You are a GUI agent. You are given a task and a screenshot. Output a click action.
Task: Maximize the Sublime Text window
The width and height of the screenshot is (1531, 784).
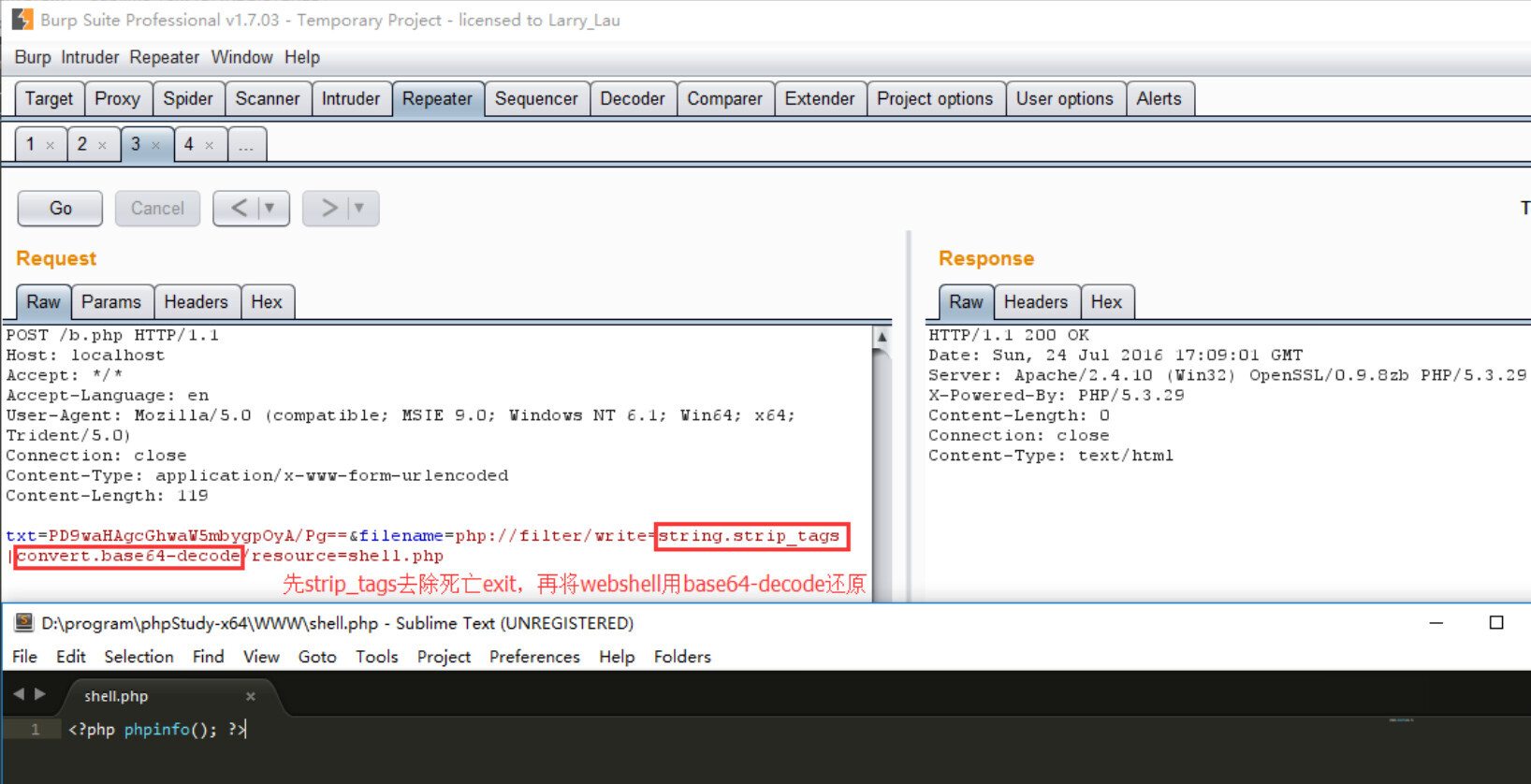tap(1496, 623)
